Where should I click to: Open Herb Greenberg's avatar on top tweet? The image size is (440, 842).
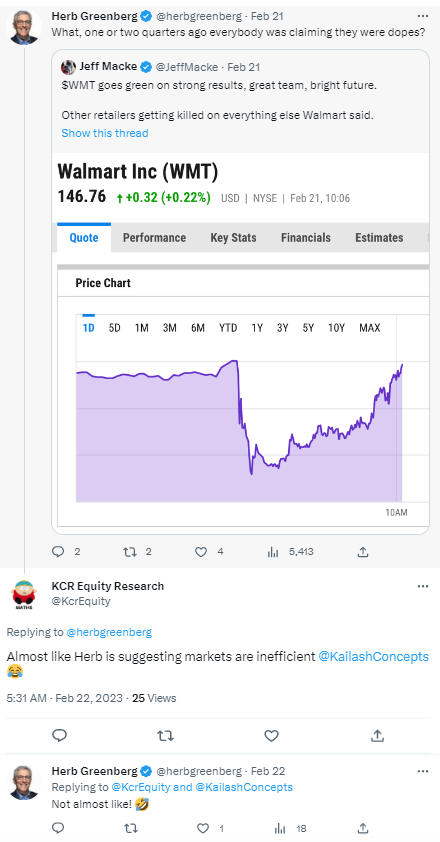pos(24,26)
